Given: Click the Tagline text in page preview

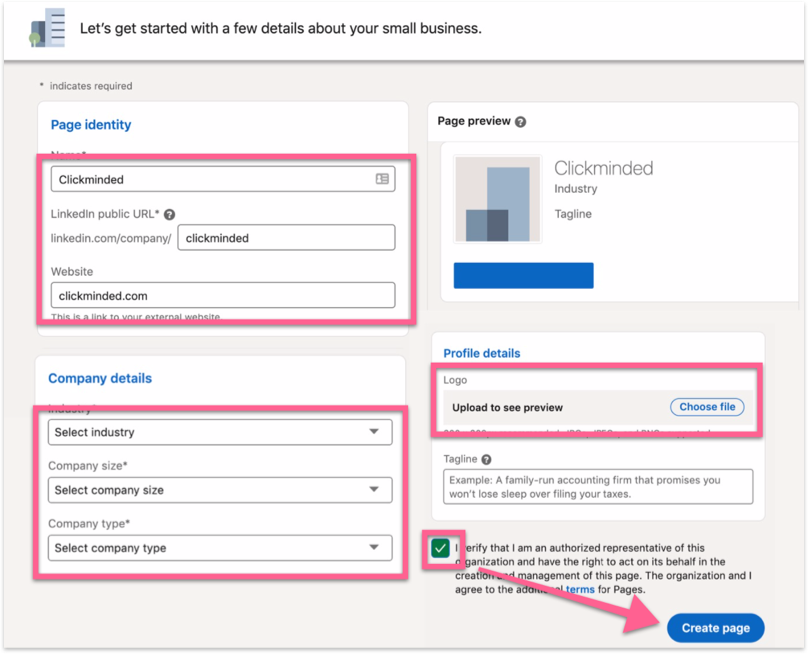Looking at the screenshot, I should tap(573, 214).
